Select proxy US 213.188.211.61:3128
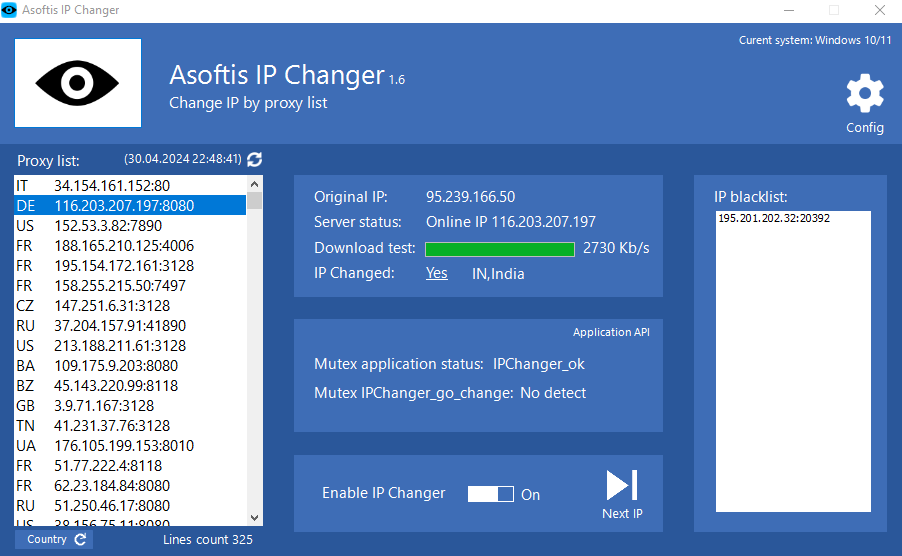902x556 pixels. (x=130, y=346)
